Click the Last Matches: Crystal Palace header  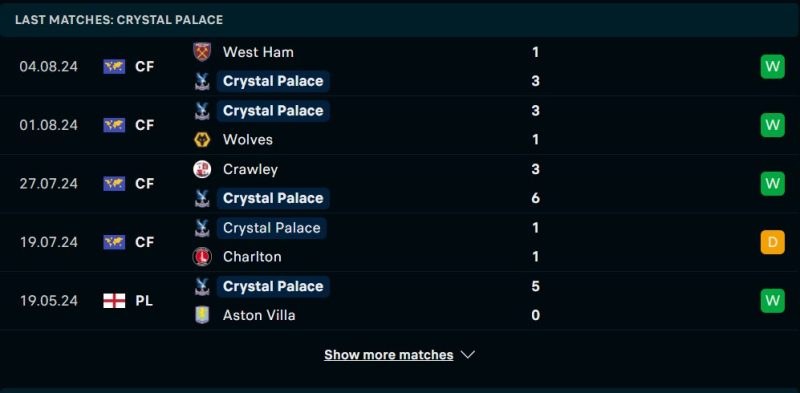(x=119, y=20)
